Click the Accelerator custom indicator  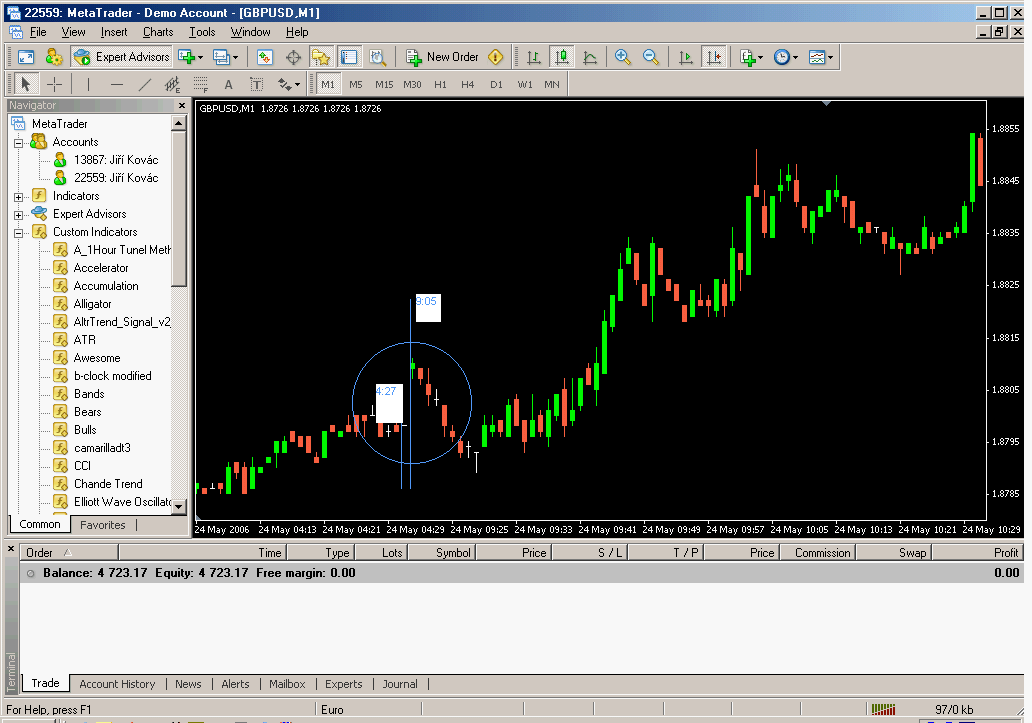101,268
